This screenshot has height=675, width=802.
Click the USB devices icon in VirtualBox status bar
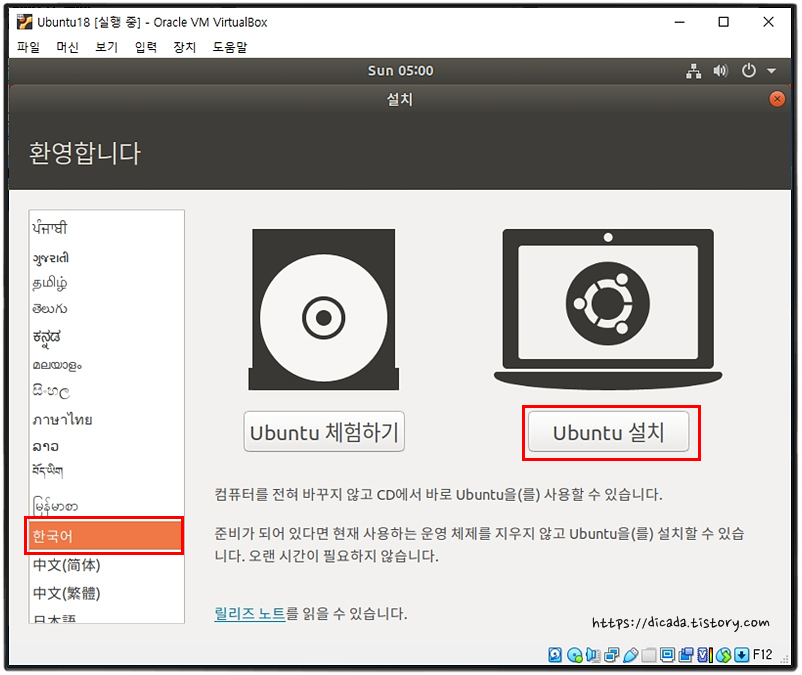(x=631, y=655)
